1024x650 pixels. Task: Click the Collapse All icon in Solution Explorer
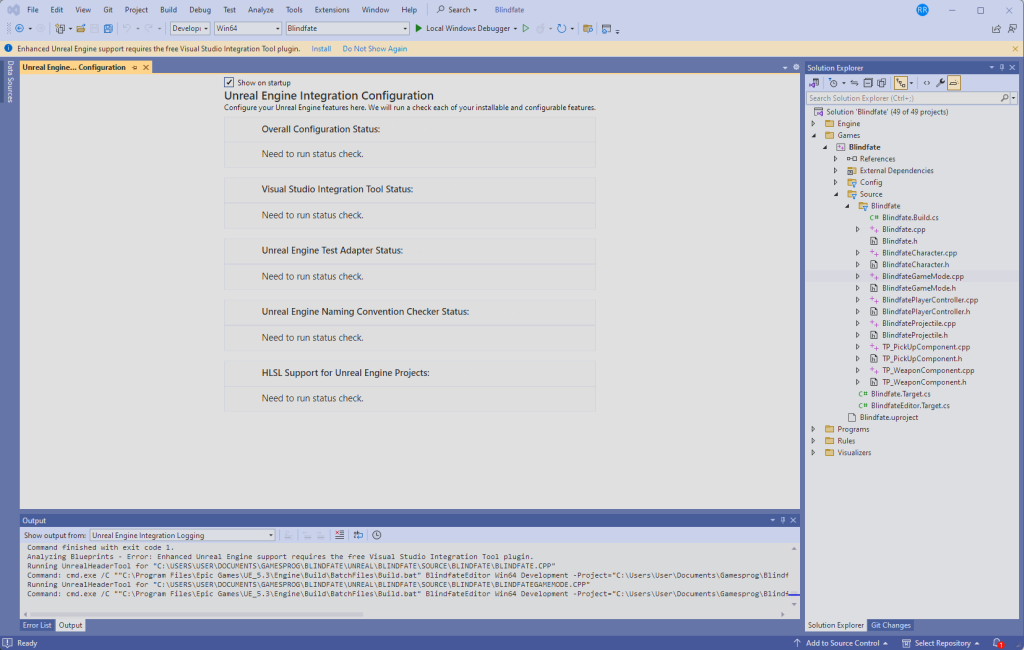coord(868,83)
